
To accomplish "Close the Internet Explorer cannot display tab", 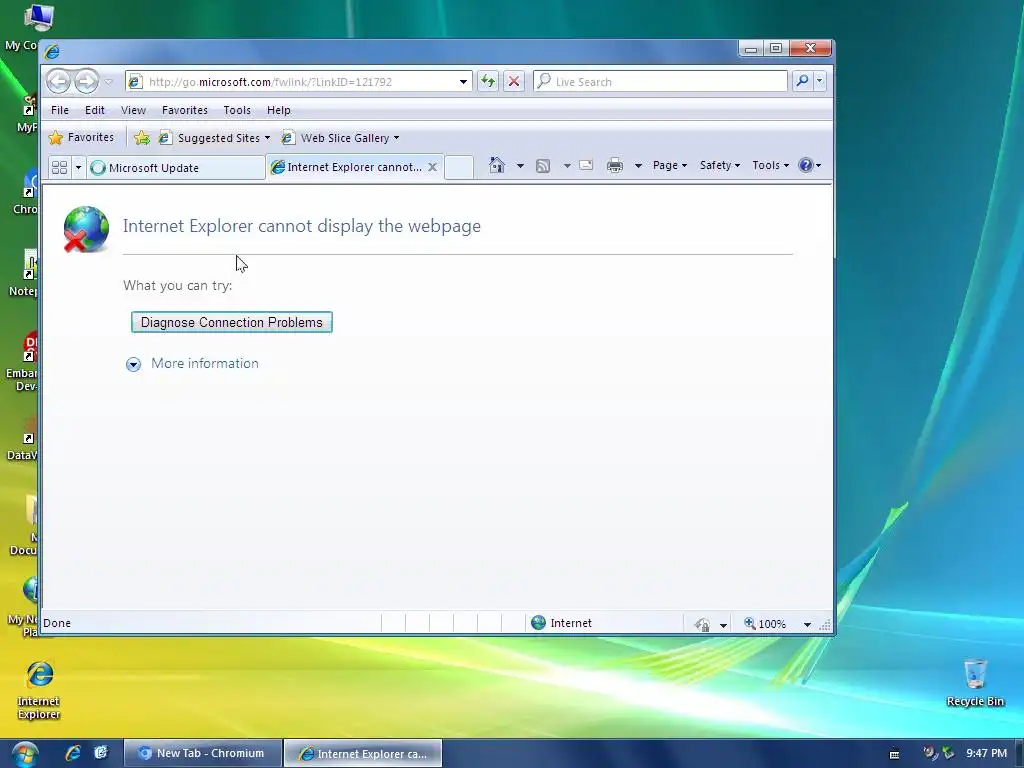I will [x=432, y=167].
